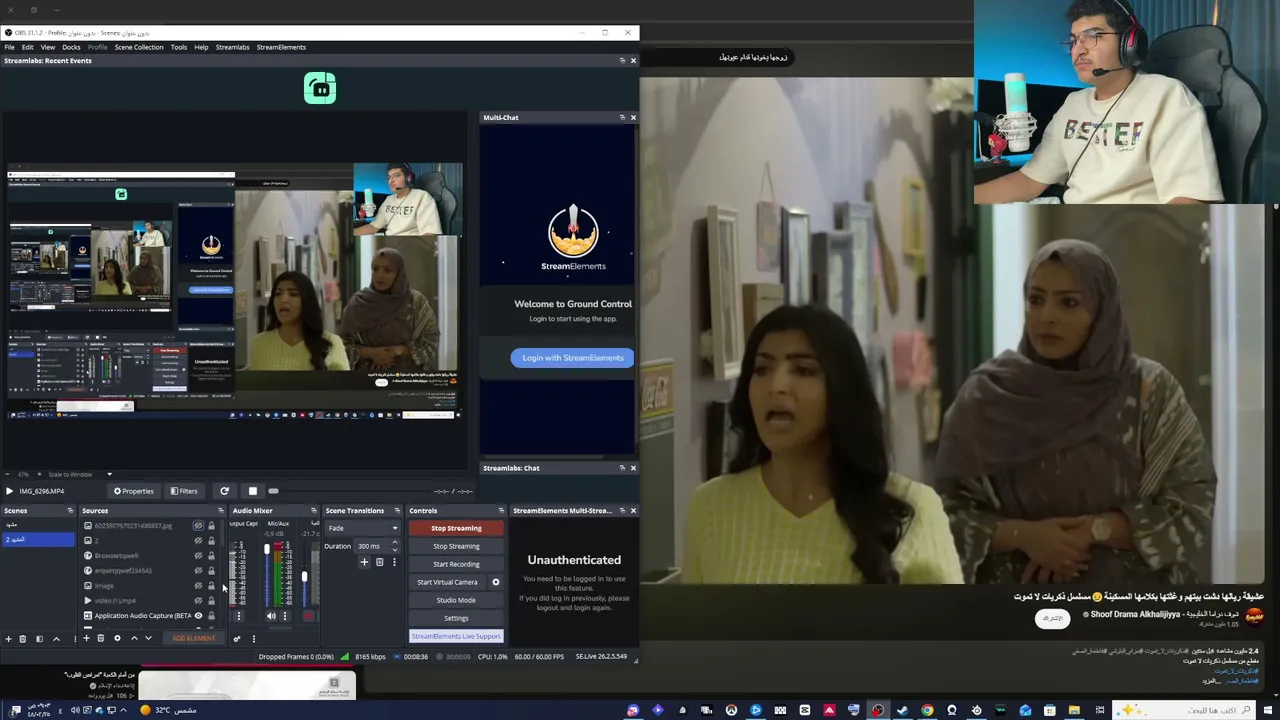Toggle lock on Application Audio Capture source
The image size is (1280, 720).
tap(211, 616)
